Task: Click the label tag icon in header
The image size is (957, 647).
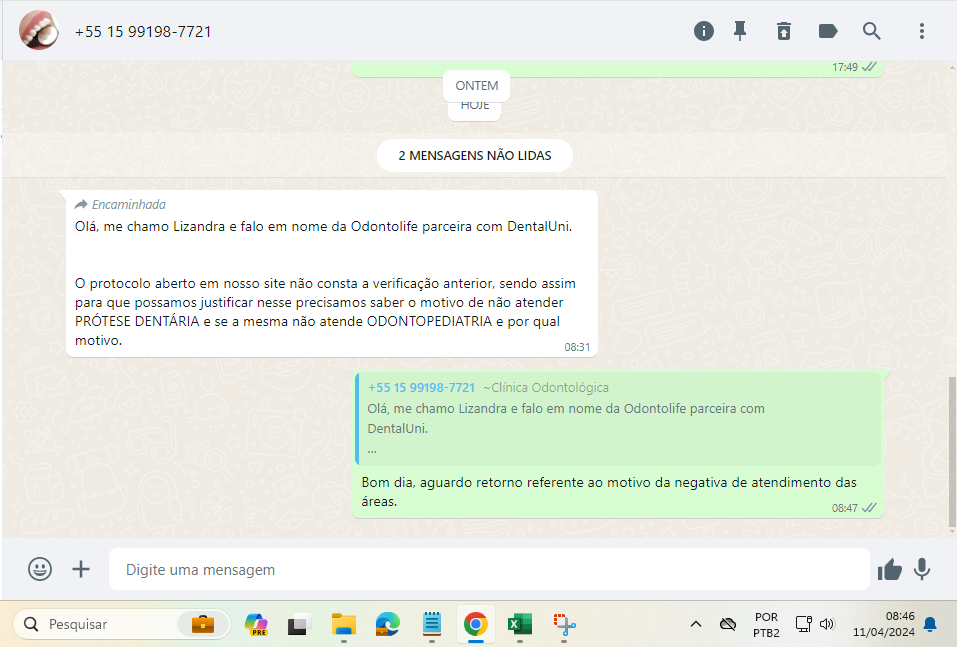Action: pos(828,31)
